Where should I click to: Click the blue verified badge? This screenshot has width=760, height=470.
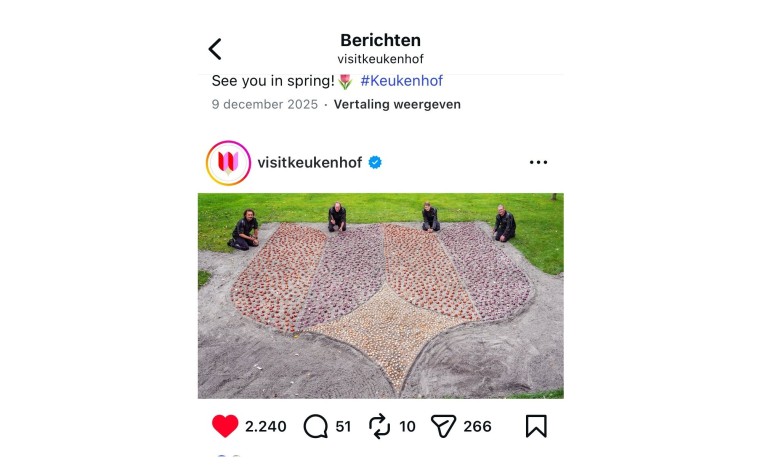tap(375, 162)
